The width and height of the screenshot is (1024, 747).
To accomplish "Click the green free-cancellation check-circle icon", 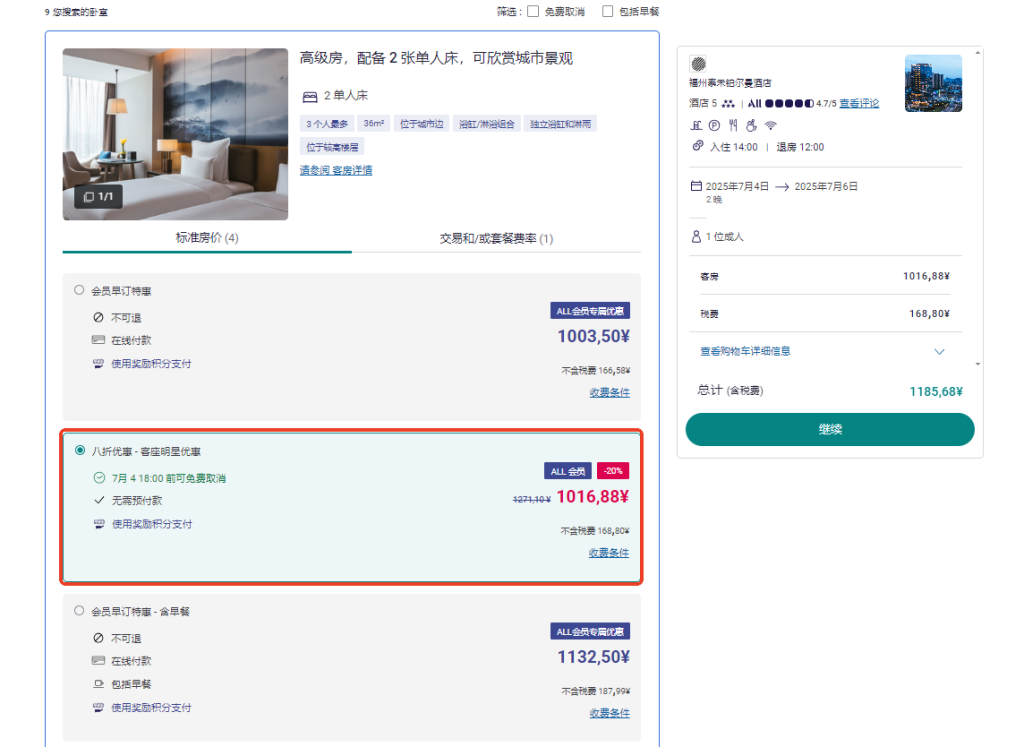I will click(x=99, y=478).
